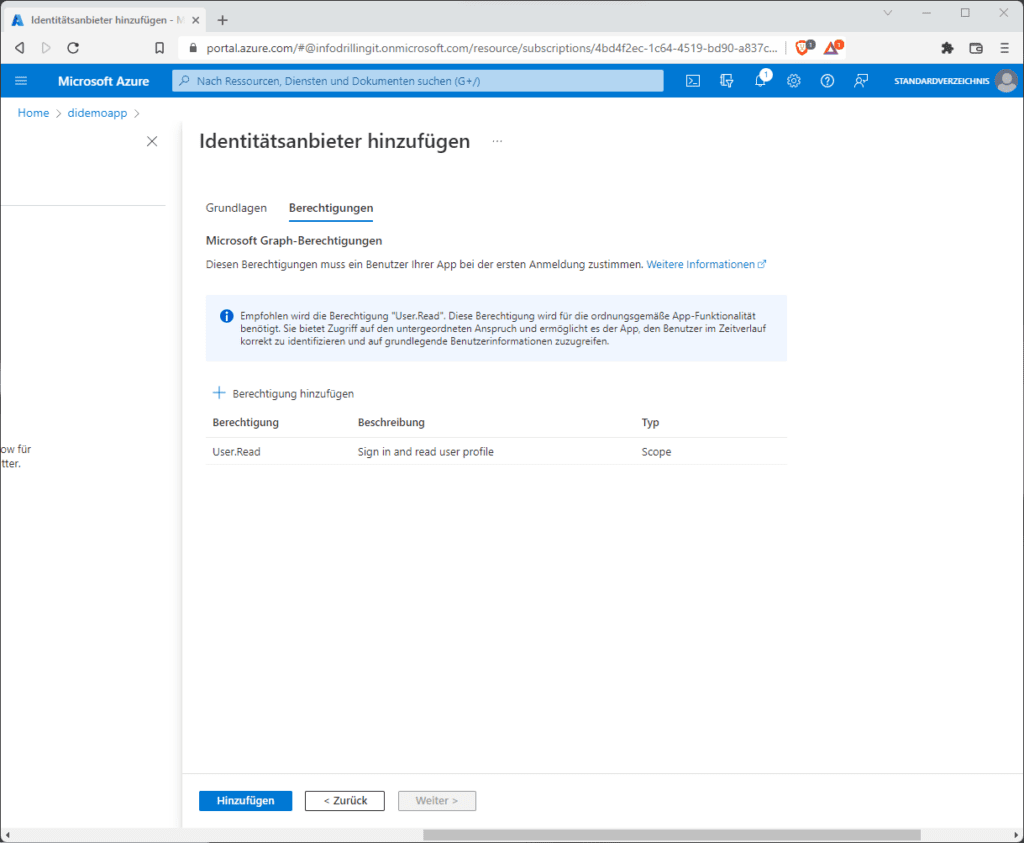
Task: Click the Weiter button
Action: (x=437, y=801)
